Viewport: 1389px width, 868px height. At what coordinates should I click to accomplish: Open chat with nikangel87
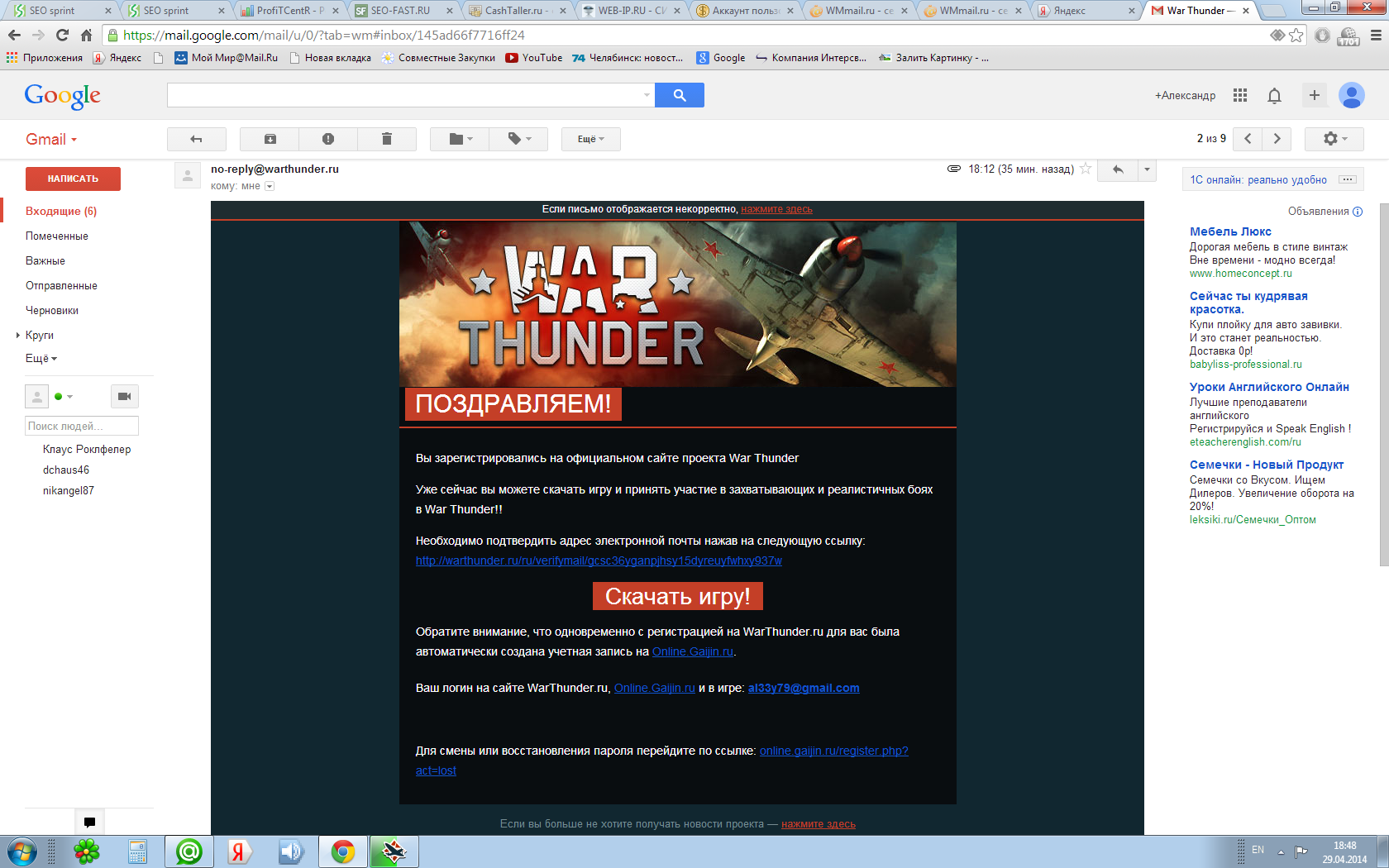69,491
